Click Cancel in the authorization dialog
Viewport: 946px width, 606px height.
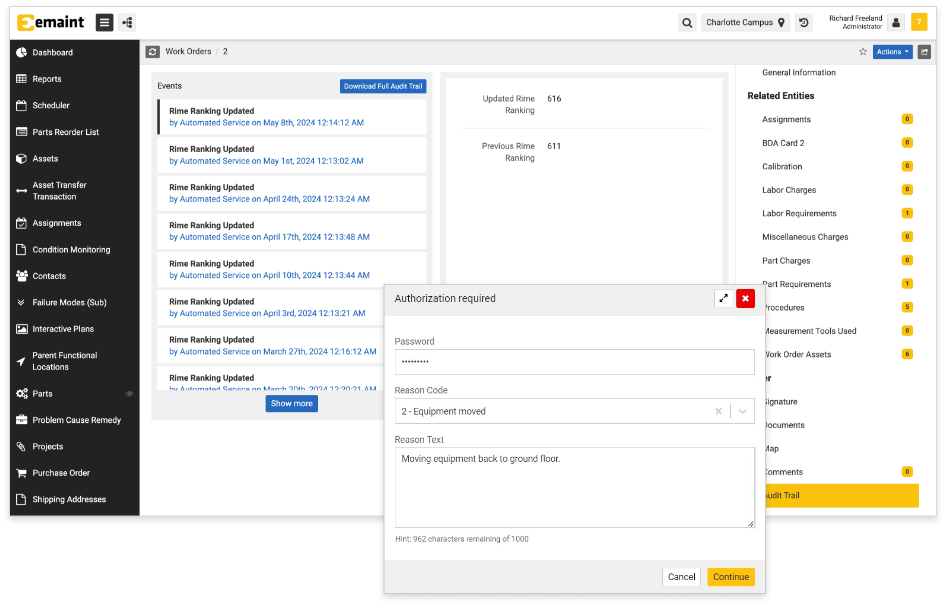click(682, 577)
